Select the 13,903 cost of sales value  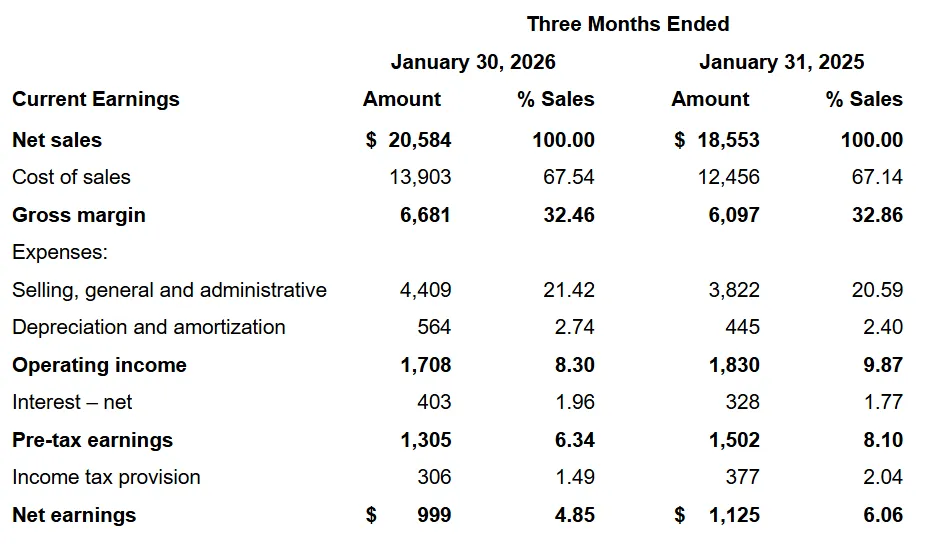420,177
